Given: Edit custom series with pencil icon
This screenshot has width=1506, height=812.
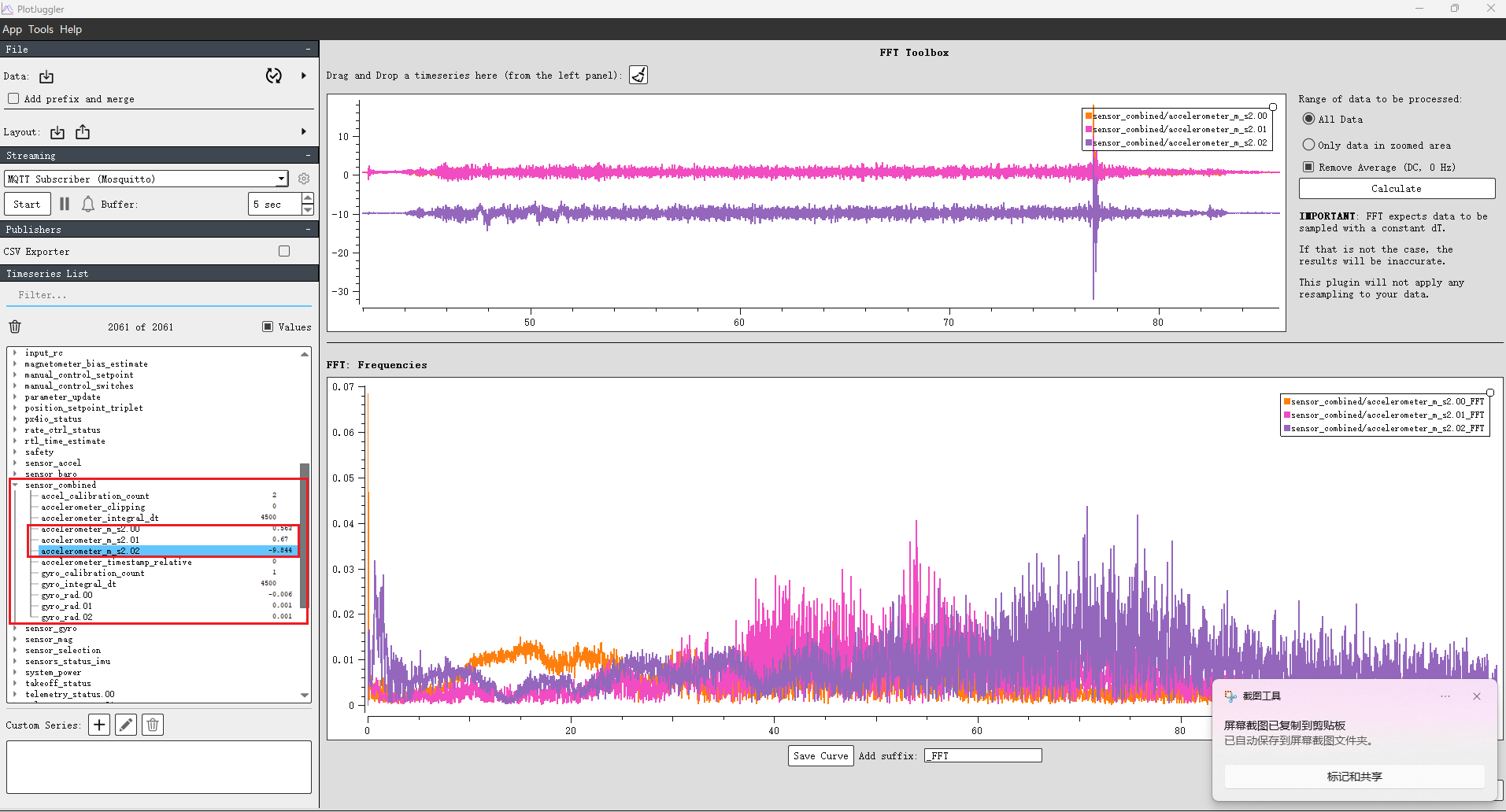Looking at the screenshot, I should [126, 725].
